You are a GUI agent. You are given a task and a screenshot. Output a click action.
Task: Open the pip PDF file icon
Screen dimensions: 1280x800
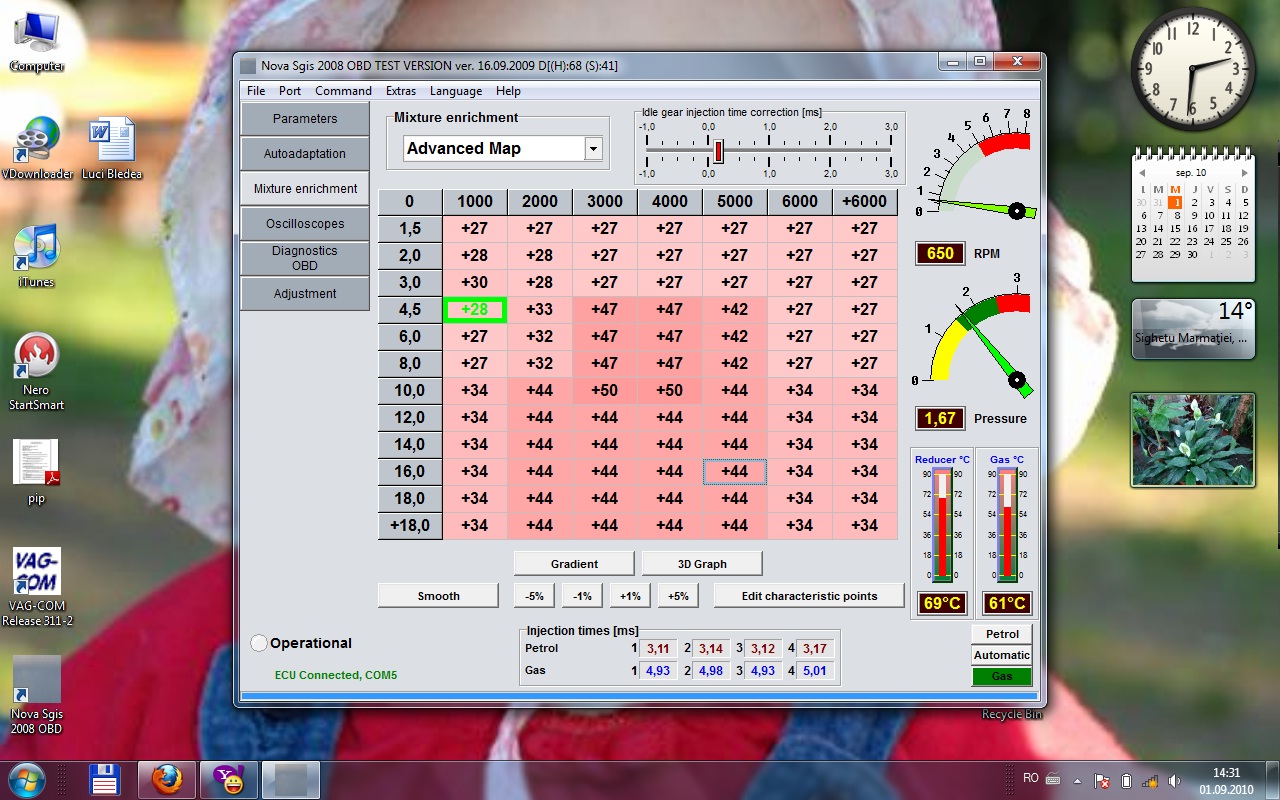[37, 464]
